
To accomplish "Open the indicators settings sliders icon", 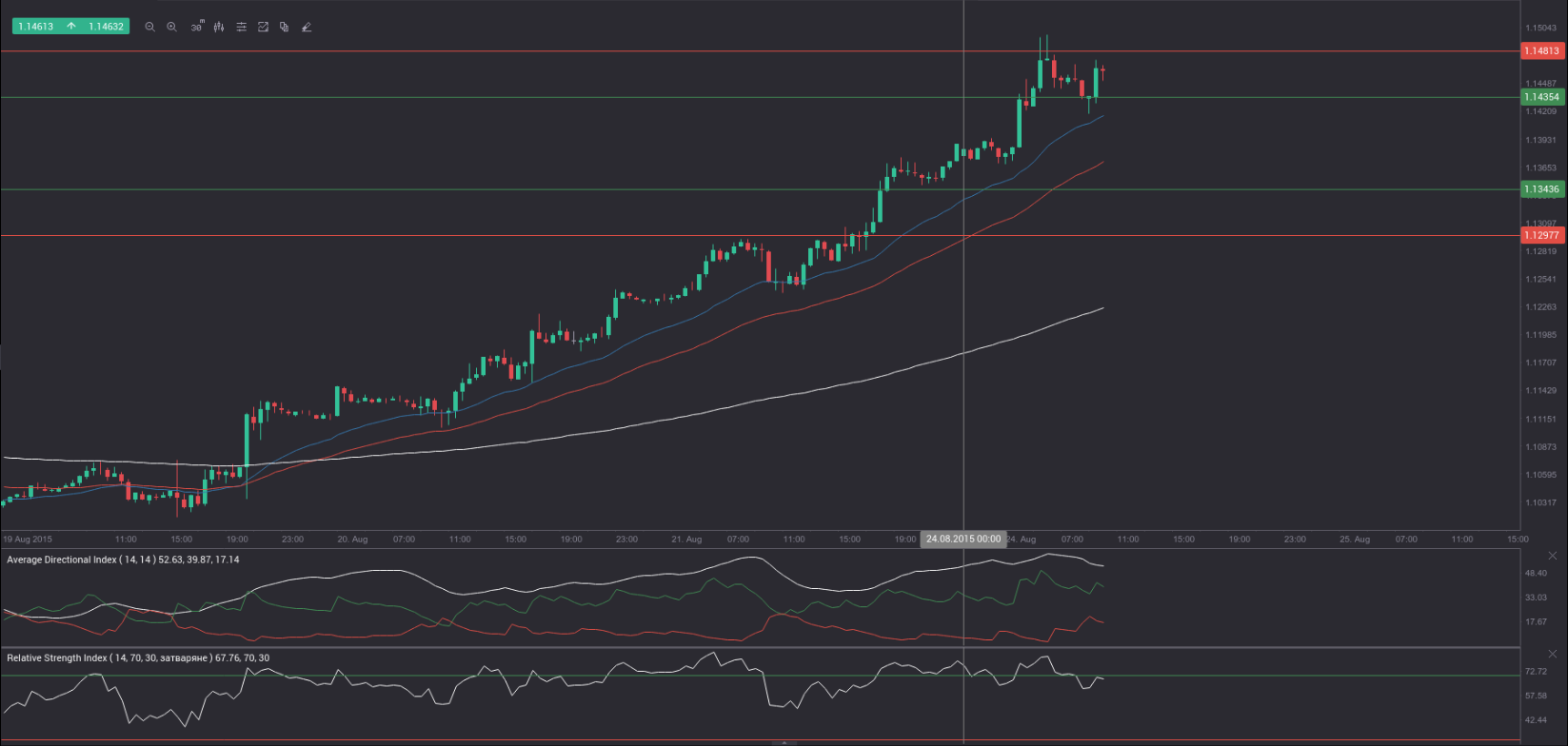I will [241, 27].
